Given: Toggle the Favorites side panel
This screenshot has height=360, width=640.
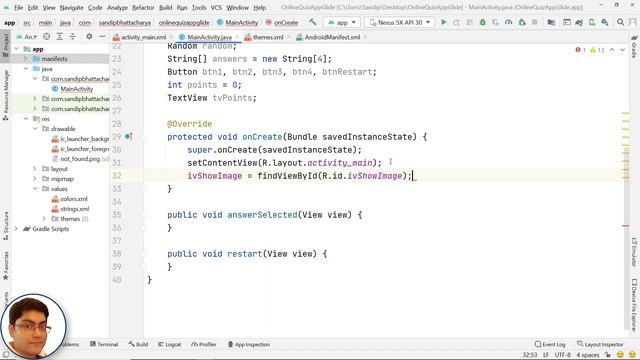Looking at the screenshot, I should 6,266.
